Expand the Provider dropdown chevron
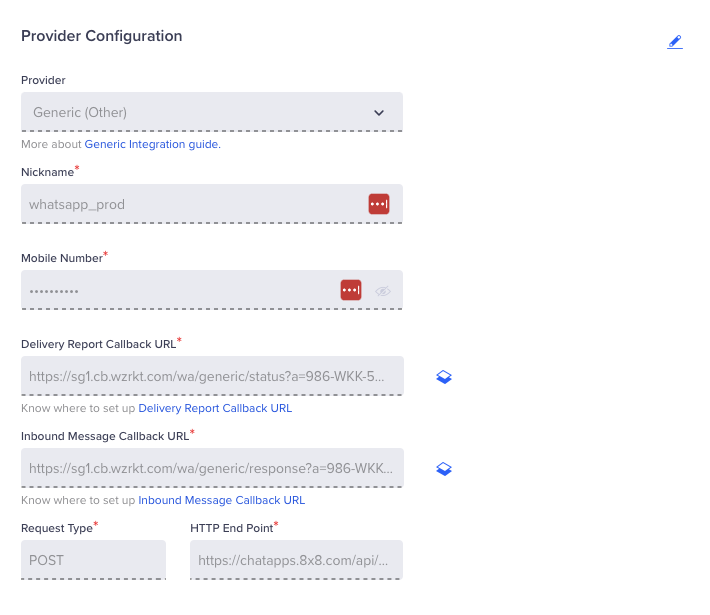 pyautogui.click(x=379, y=113)
